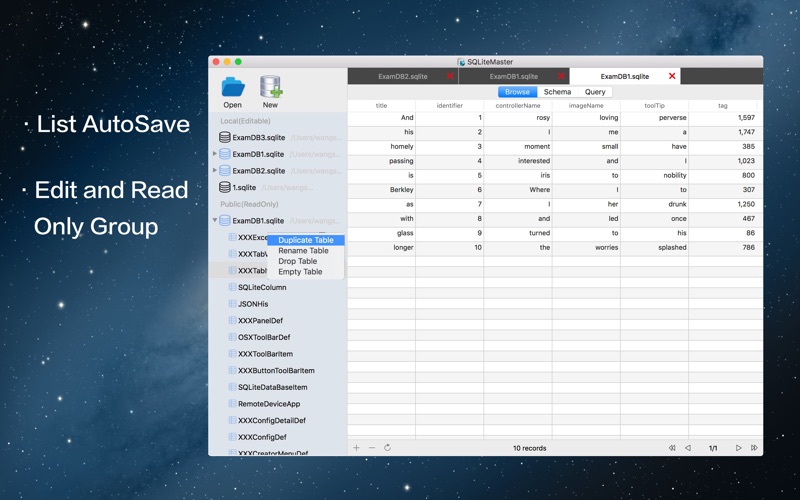The height and width of the screenshot is (500, 800).
Task: Click the XXXToolBarItem table icon
Action: pyautogui.click(x=232, y=354)
